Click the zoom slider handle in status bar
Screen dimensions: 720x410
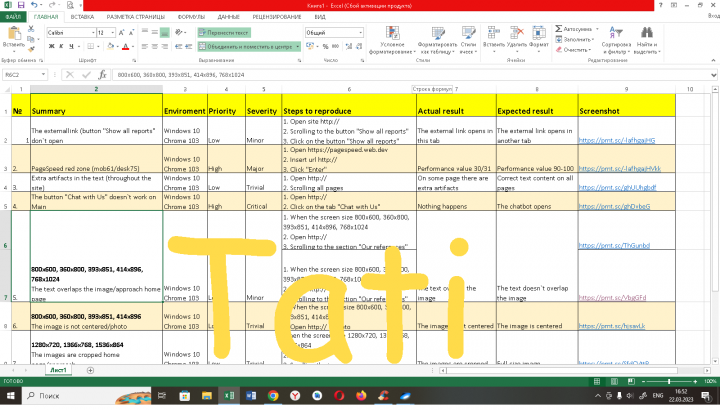(669, 382)
